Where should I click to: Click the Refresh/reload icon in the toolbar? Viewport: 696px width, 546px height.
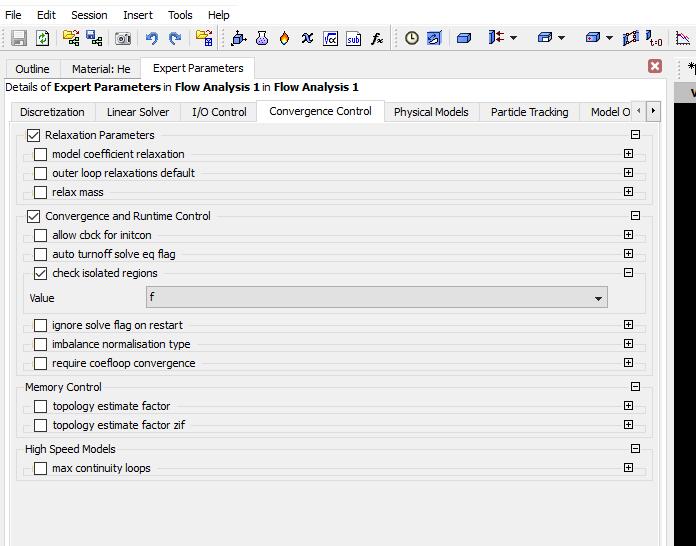tap(42, 38)
